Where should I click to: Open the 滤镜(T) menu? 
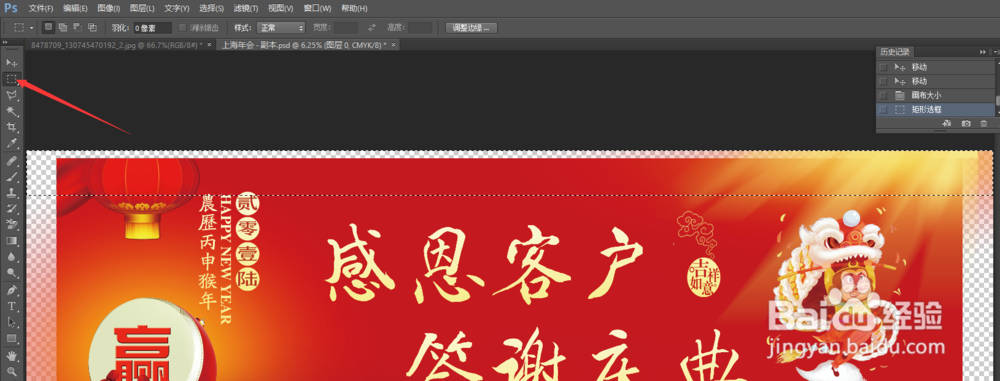pos(246,8)
